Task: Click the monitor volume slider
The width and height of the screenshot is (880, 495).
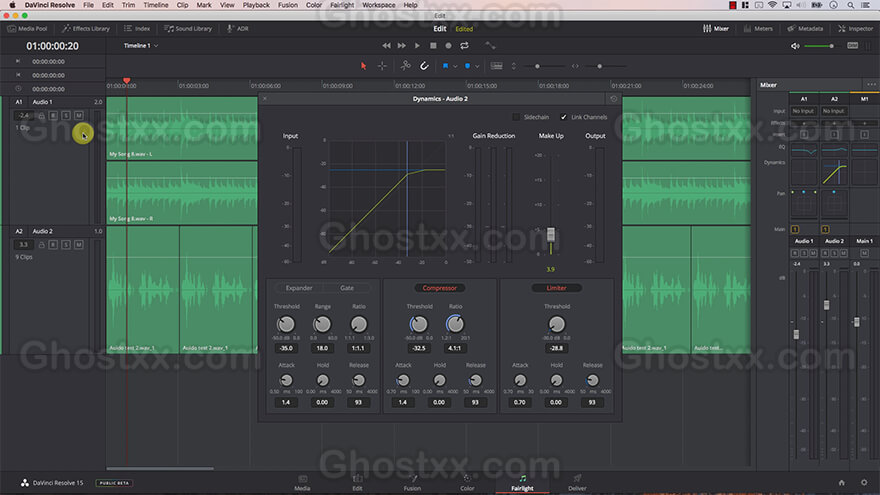Action: 821,46
